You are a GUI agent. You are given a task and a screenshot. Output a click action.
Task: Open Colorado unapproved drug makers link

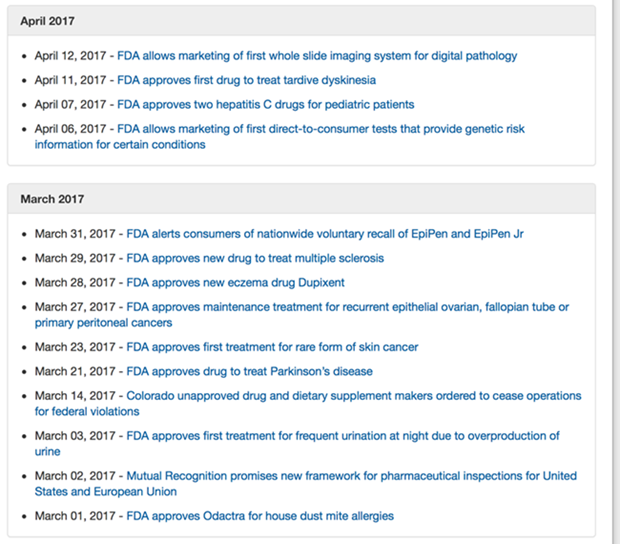pyautogui.click(x=353, y=396)
